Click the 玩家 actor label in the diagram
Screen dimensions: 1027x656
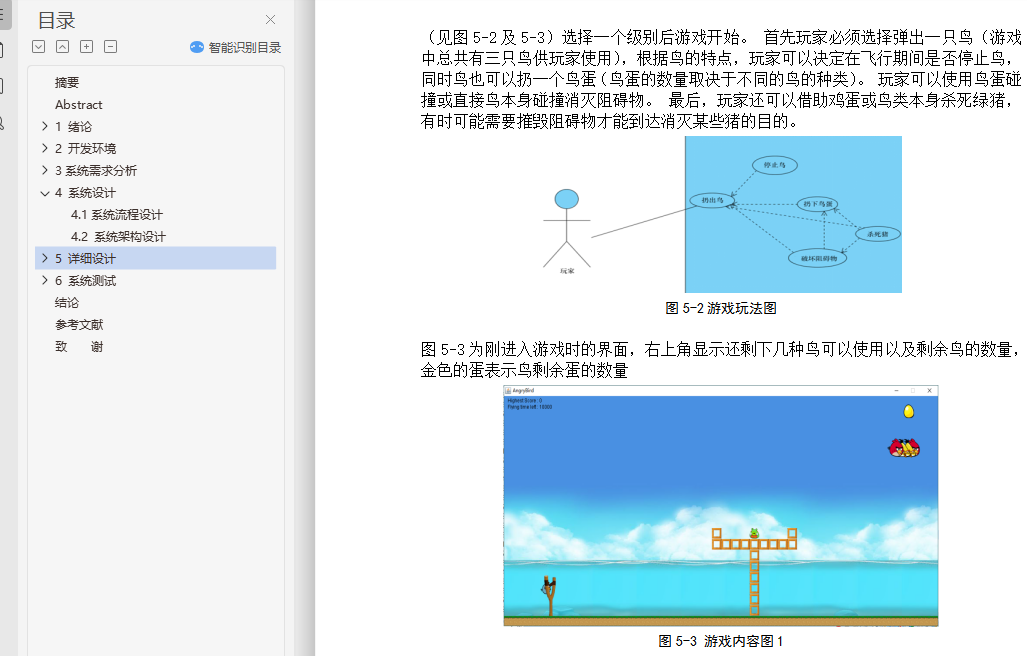(567, 271)
